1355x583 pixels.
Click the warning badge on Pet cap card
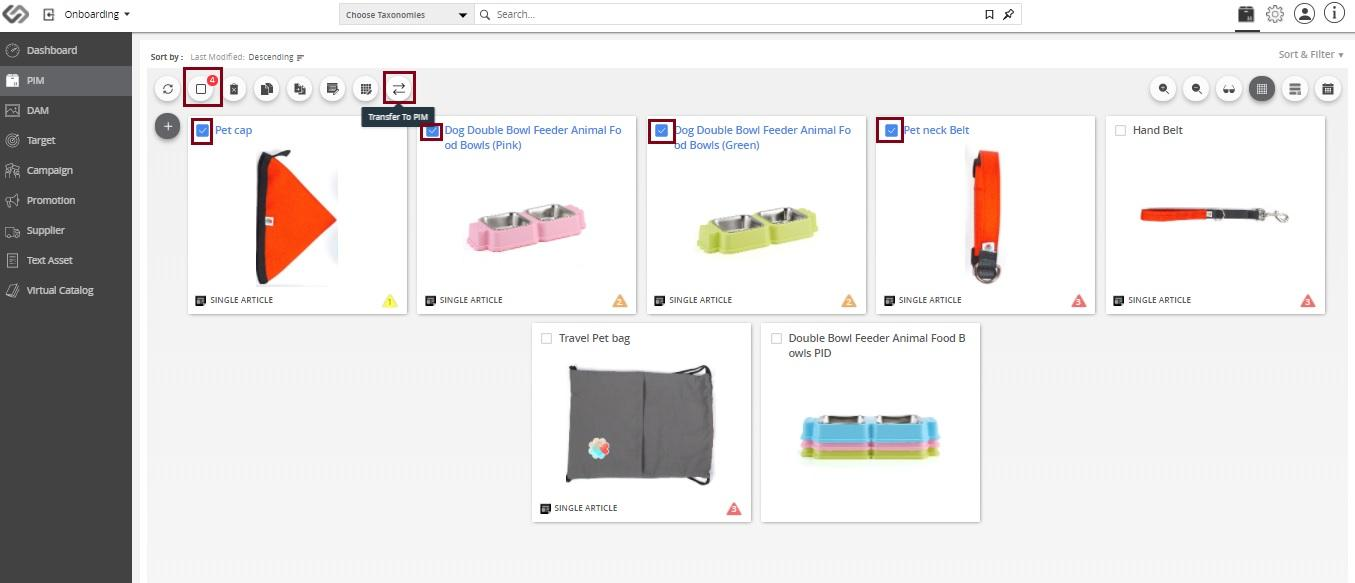point(390,300)
